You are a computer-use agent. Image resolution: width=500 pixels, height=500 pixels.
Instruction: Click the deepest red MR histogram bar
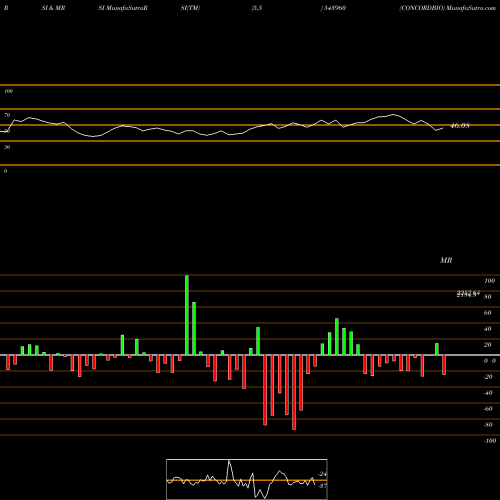point(294,392)
